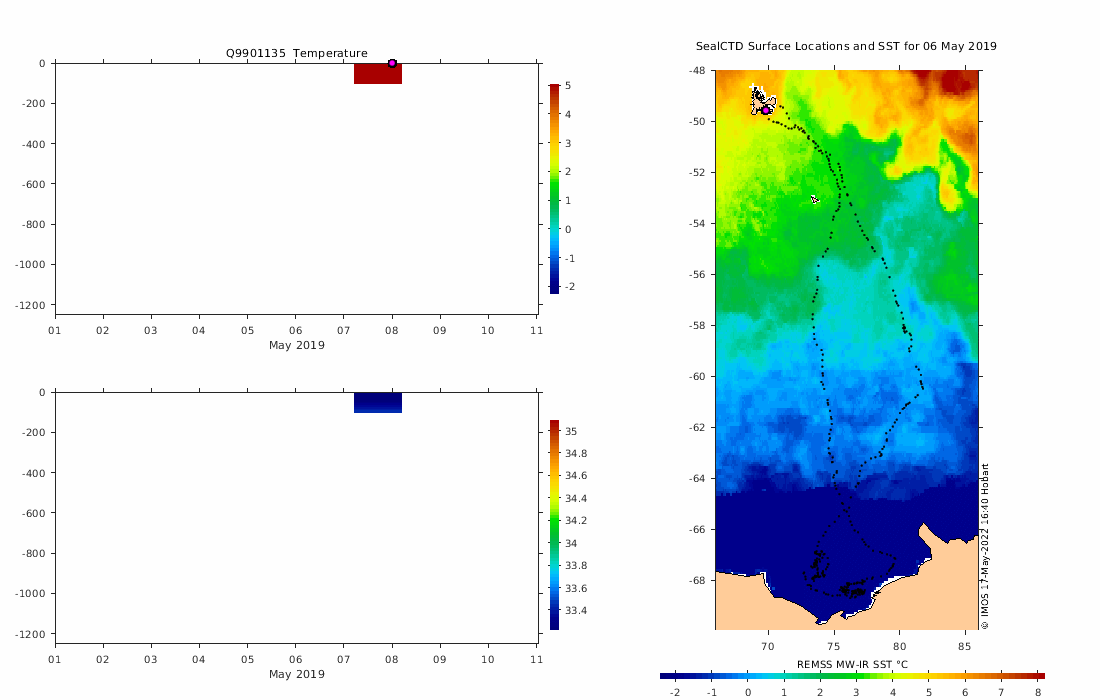Click the '34.4' tick on salinity colorbar

(x=576, y=499)
